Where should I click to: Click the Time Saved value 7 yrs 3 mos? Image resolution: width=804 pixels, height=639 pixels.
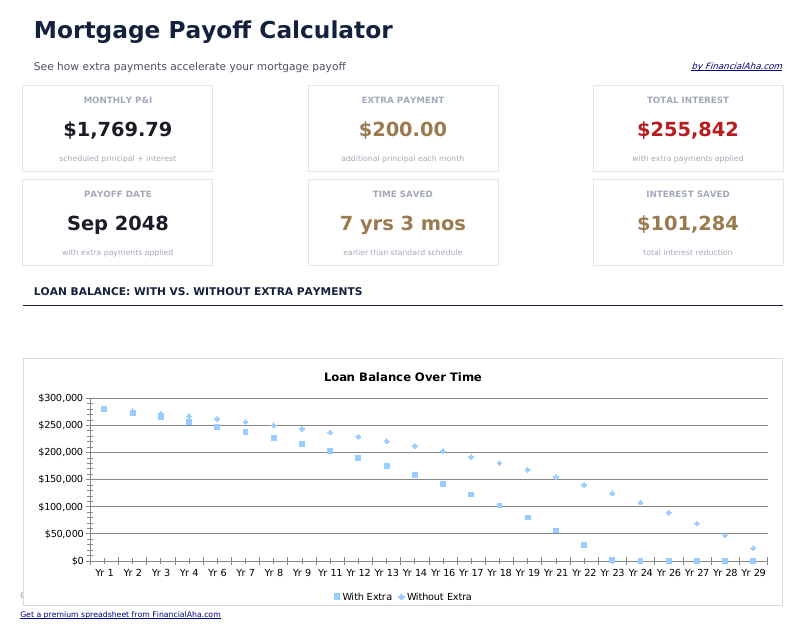coord(403,224)
